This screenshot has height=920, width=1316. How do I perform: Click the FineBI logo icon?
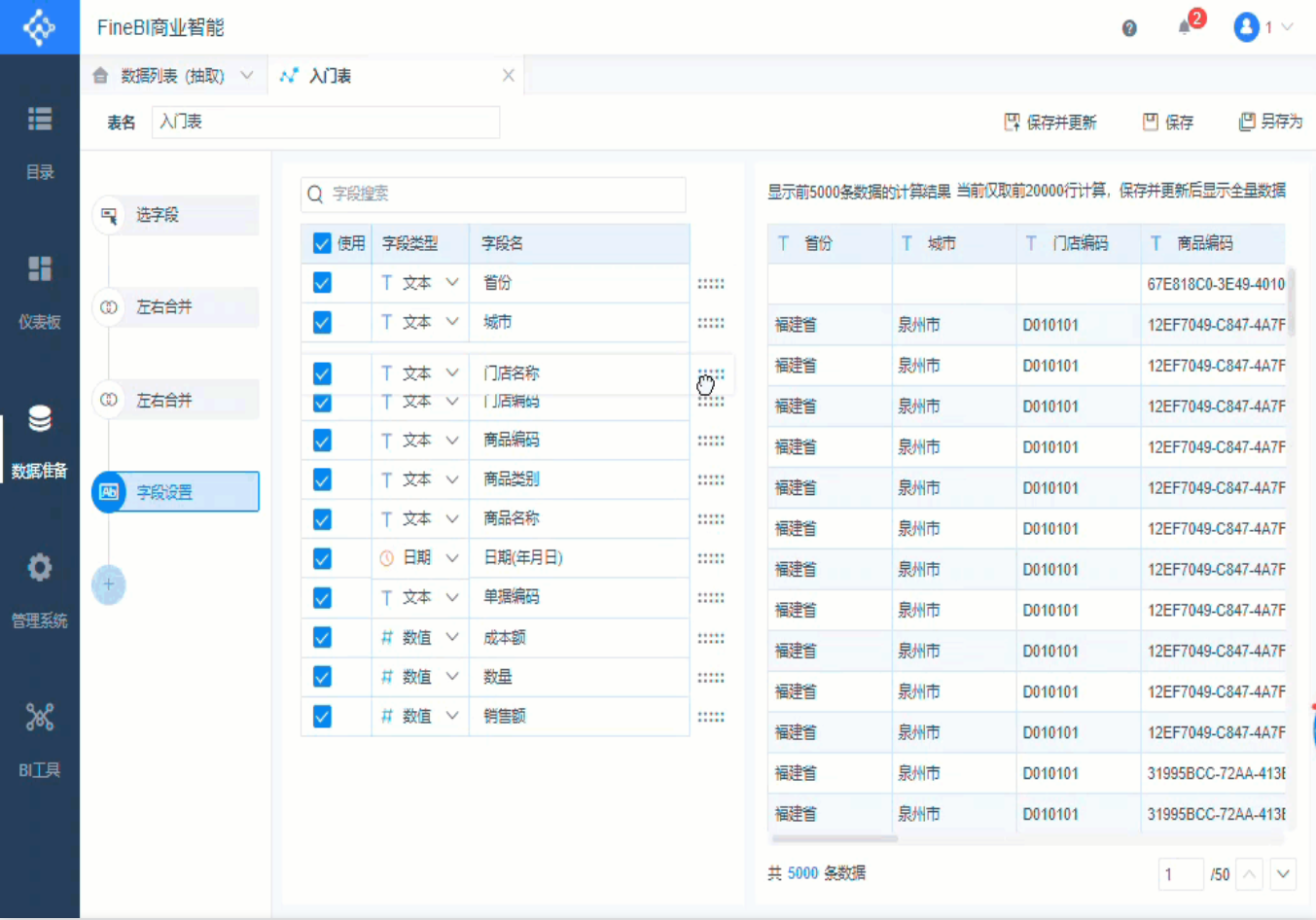[x=39, y=27]
